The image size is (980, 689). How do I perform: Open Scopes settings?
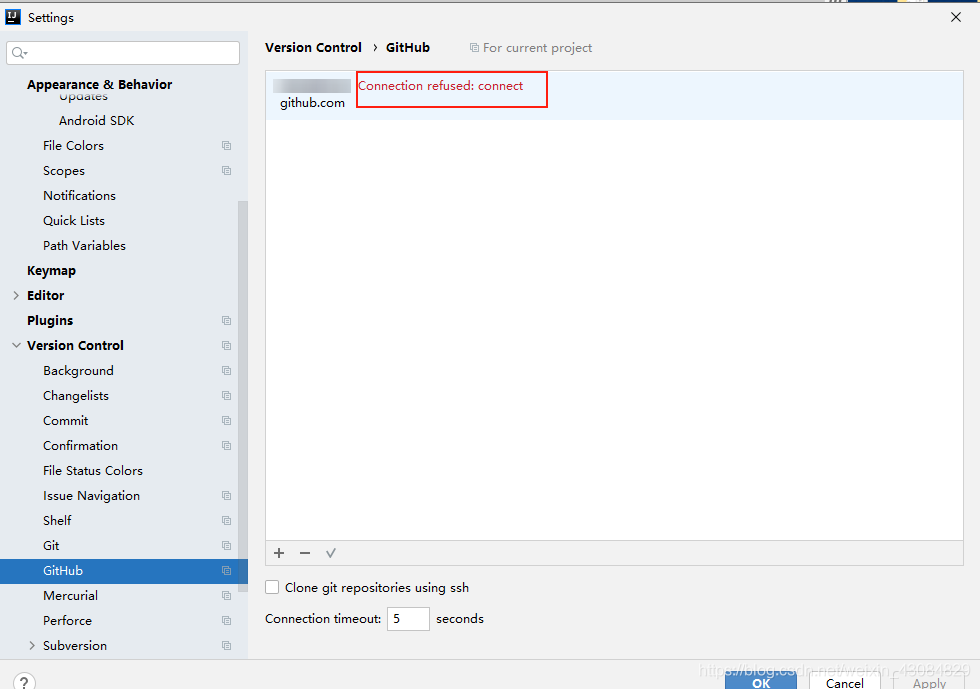[64, 171]
